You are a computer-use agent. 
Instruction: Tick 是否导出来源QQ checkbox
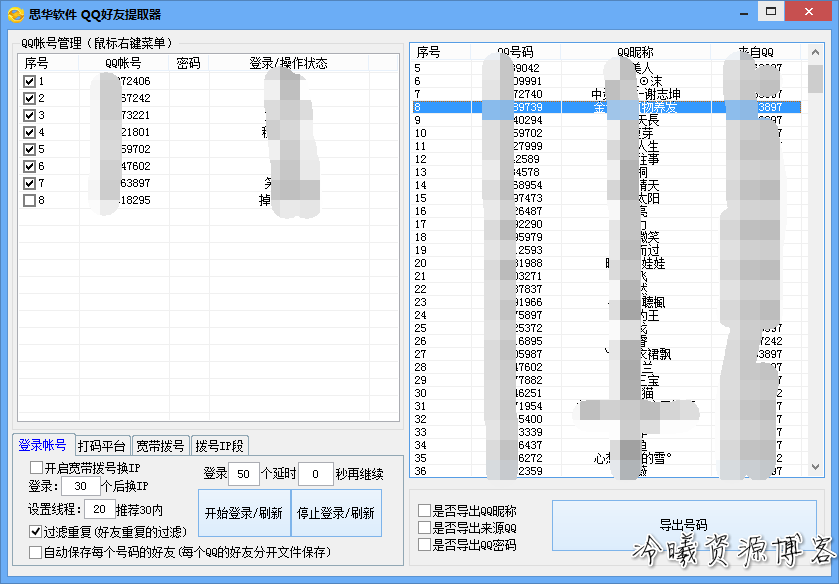click(424, 528)
